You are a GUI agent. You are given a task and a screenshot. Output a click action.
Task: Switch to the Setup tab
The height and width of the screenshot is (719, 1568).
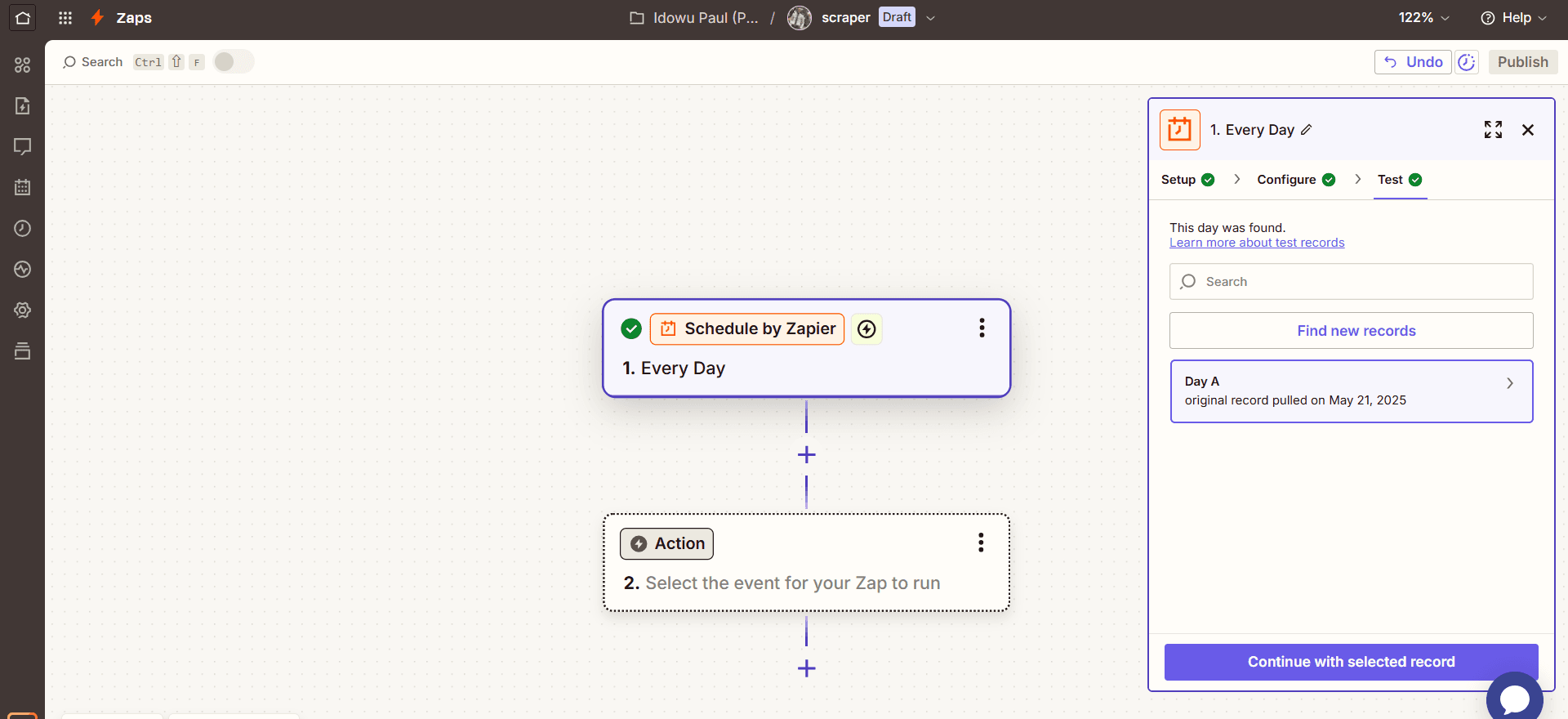(x=1187, y=180)
